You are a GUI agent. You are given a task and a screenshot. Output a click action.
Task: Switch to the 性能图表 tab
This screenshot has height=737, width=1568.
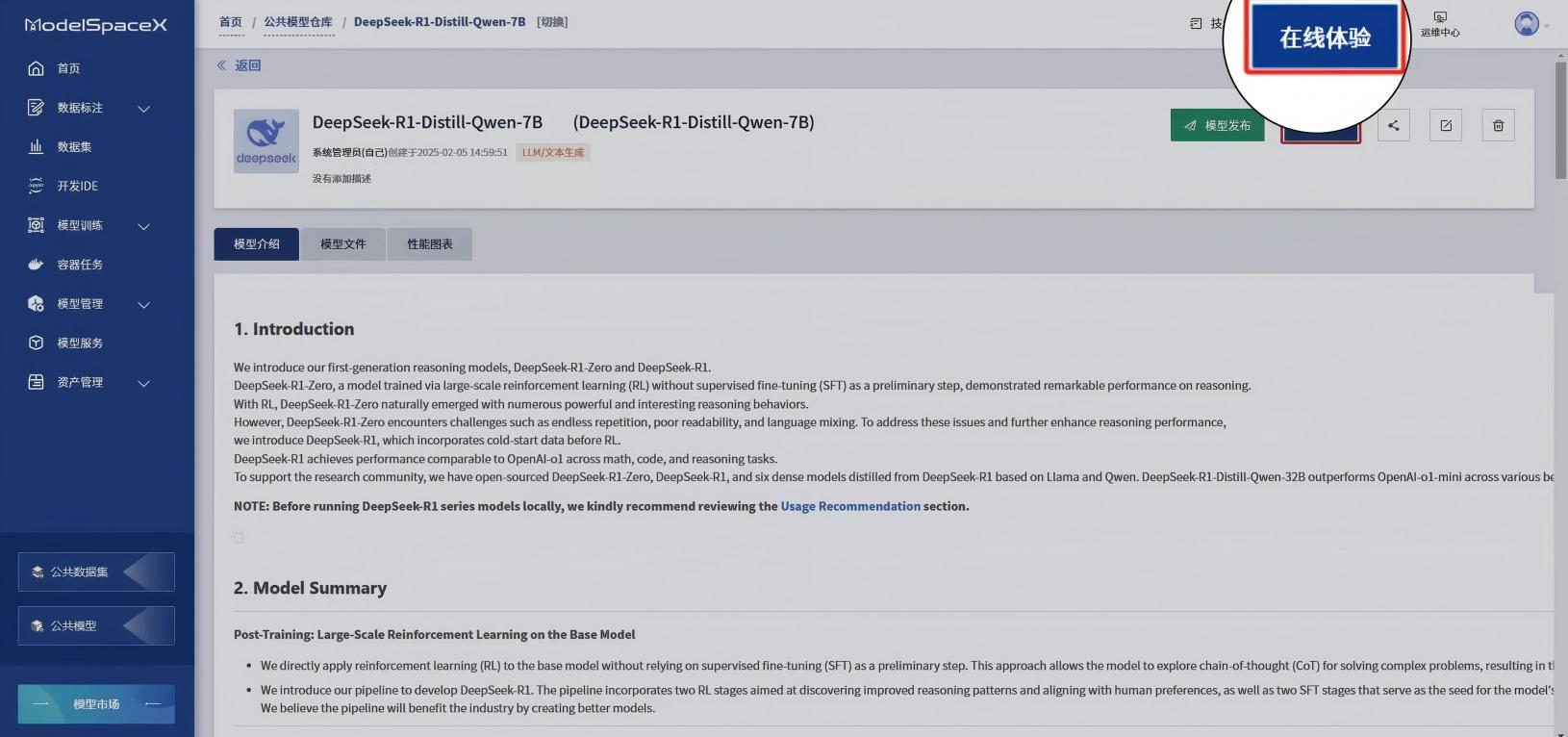pyautogui.click(x=430, y=244)
